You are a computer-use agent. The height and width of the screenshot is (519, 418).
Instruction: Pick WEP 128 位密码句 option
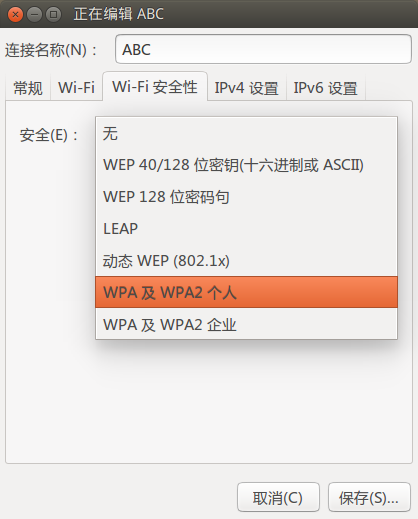(x=246, y=197)
